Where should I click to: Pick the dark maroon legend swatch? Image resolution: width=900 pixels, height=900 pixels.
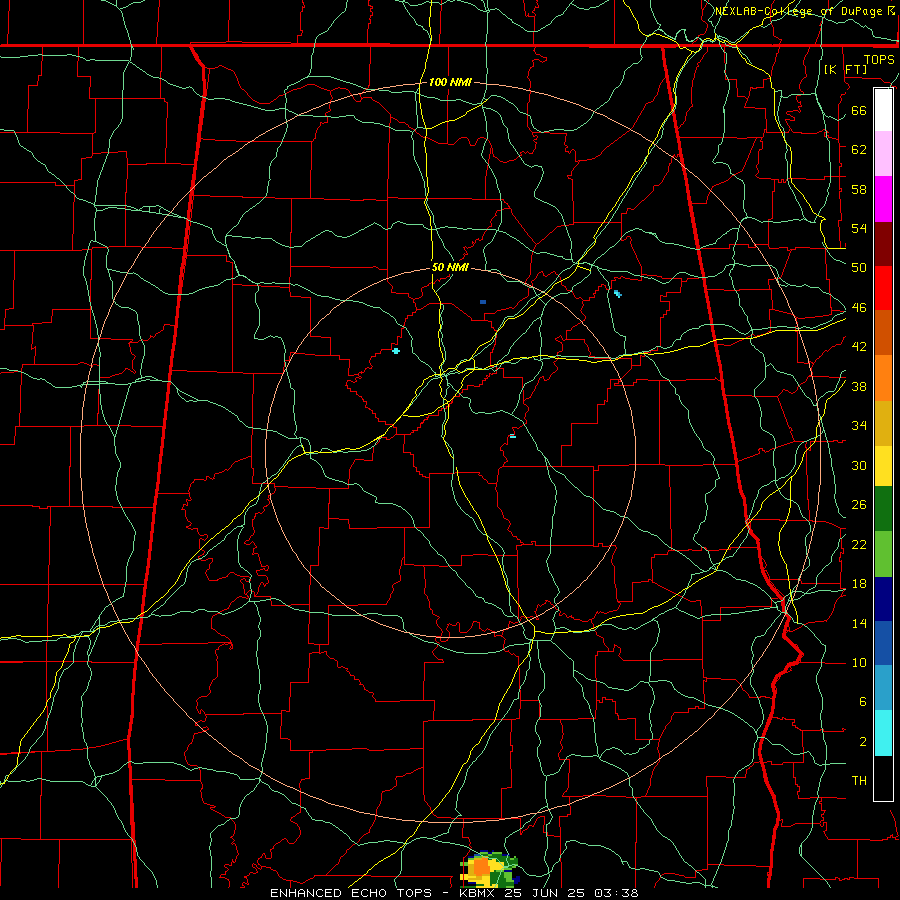coord(883,244)
